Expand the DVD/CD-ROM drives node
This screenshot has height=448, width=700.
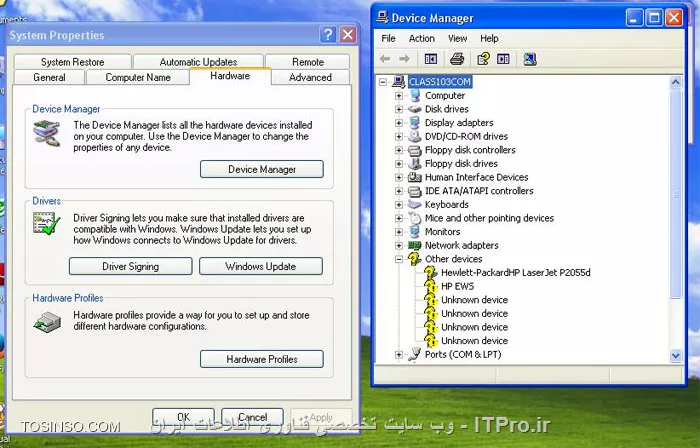coord(399,137)
